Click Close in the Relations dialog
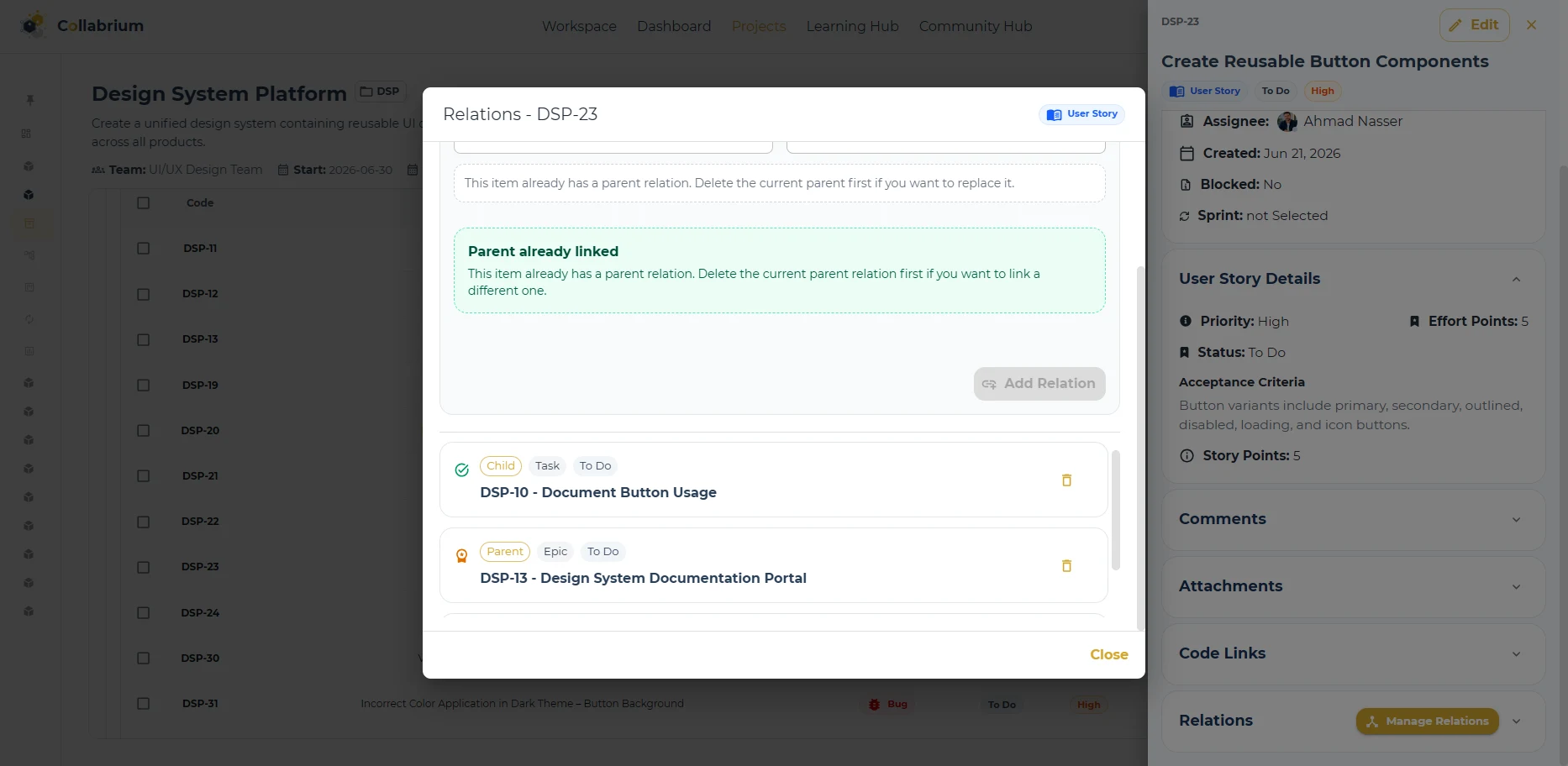The image size is (1568, 766). 1108,654
